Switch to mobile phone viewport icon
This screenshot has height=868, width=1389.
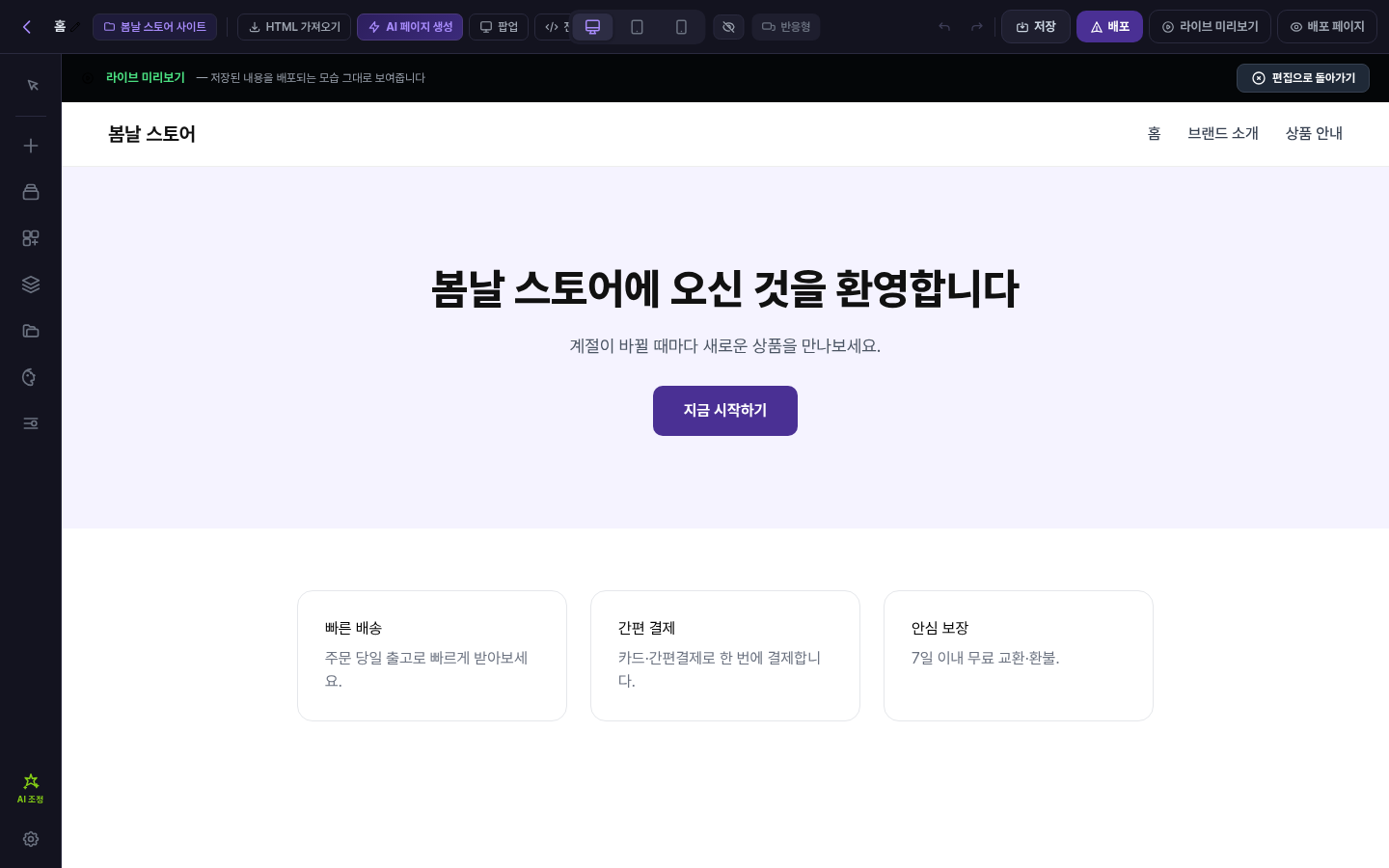pos(681,27)
